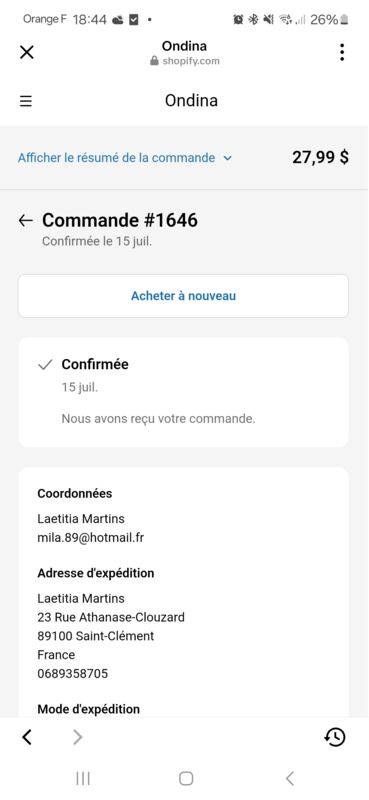Screen dimensions: 369x800
Task: Navigate back with the browser back chevron
Action: click(x=27, y=737)
